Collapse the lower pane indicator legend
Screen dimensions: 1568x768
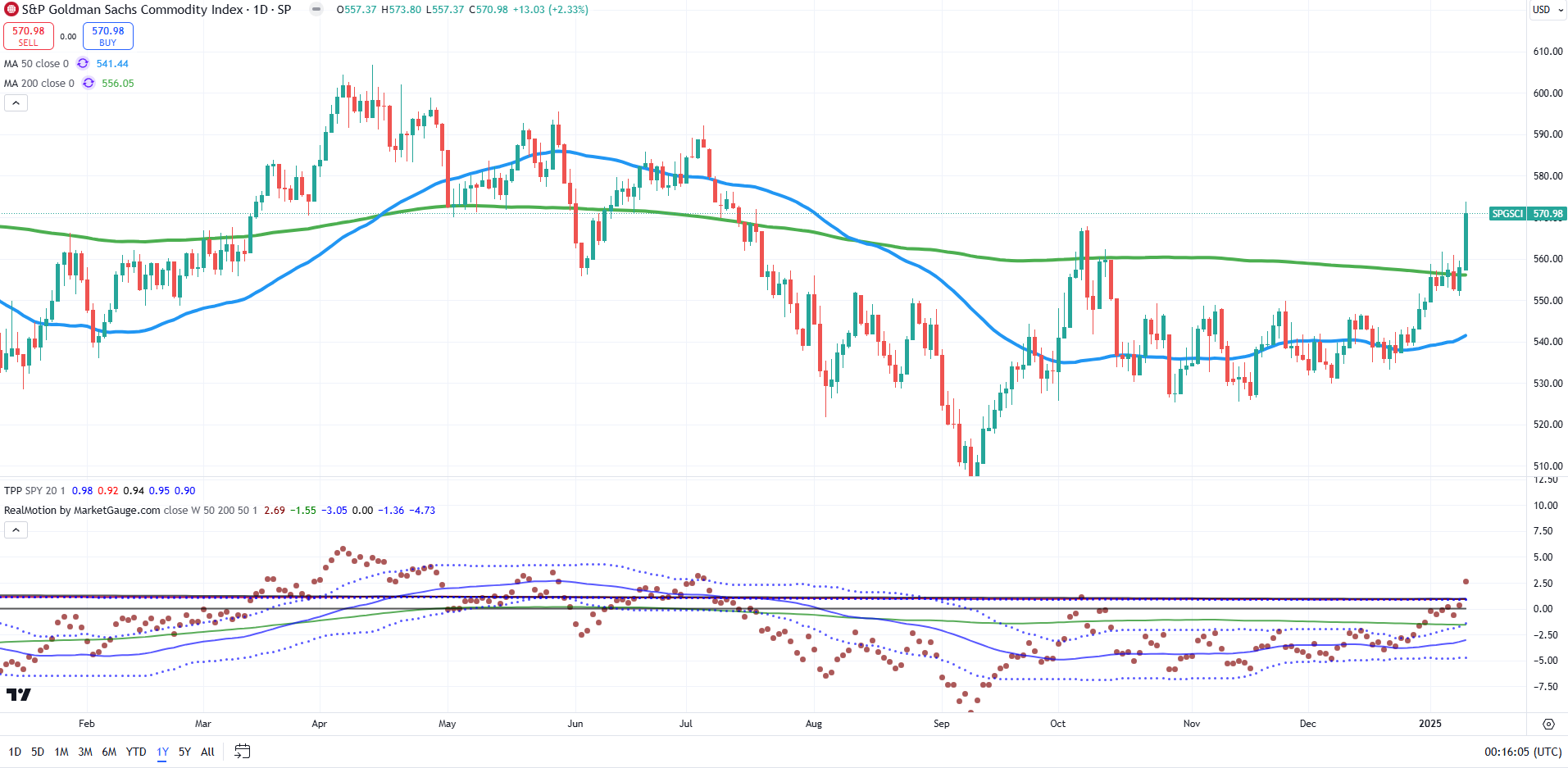(x=16, y=530)
